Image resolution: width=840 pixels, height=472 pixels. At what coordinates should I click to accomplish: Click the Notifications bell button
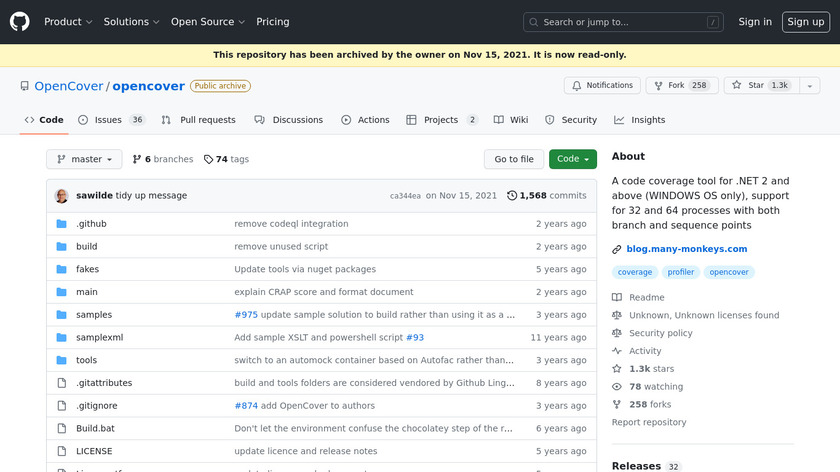click(602, 86)
